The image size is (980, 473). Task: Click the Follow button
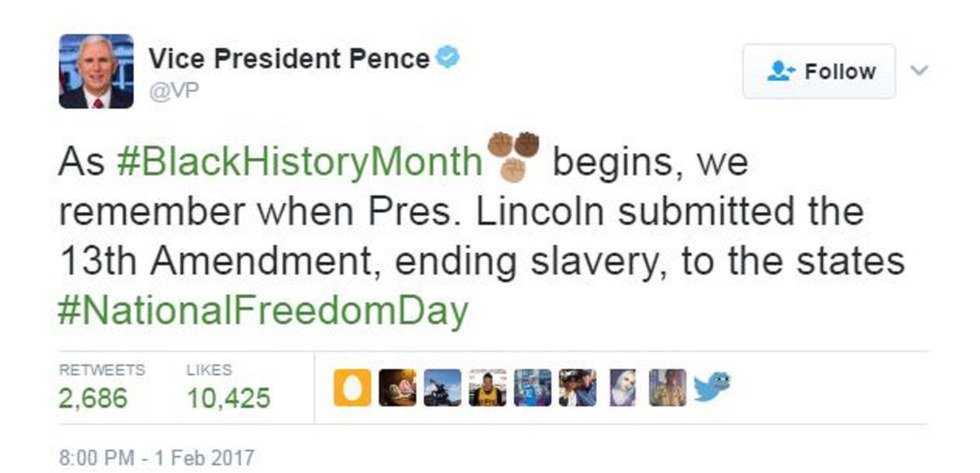(x=818, y=72)
